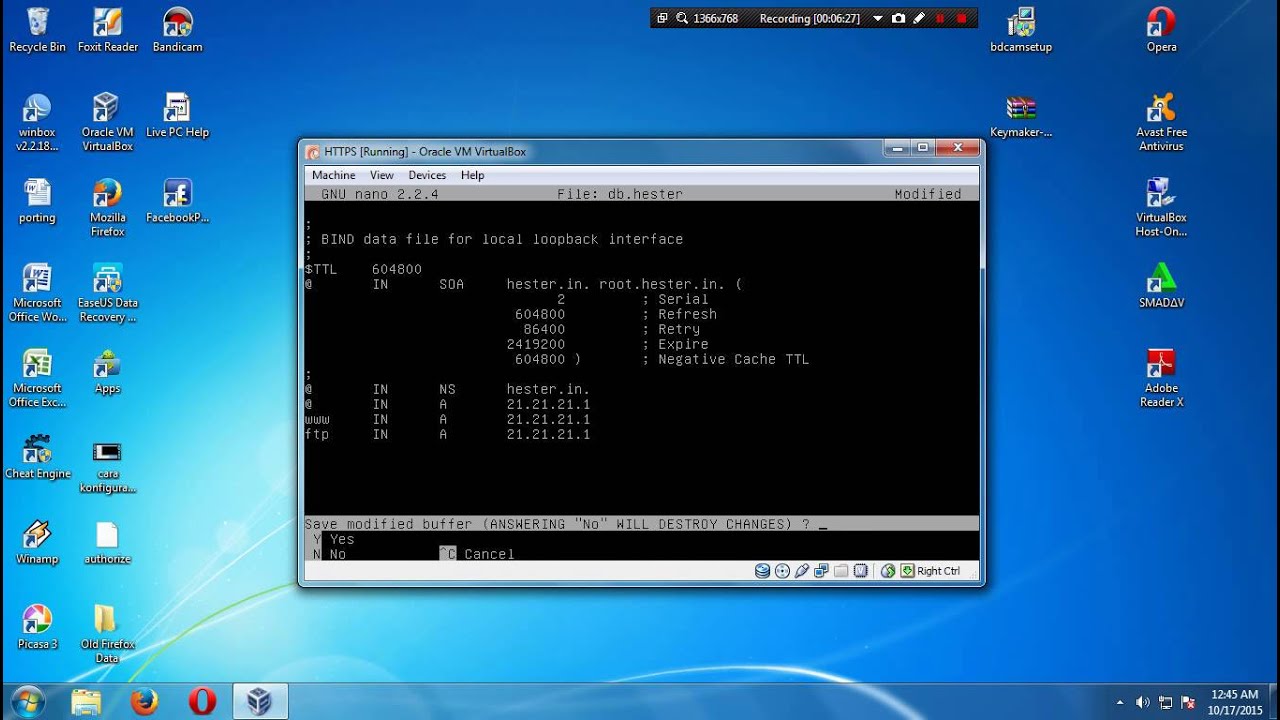Screen dimensions: 1280x720
Task: Click the Bandicam window-mode icon
Action: (x=662, y=18)
